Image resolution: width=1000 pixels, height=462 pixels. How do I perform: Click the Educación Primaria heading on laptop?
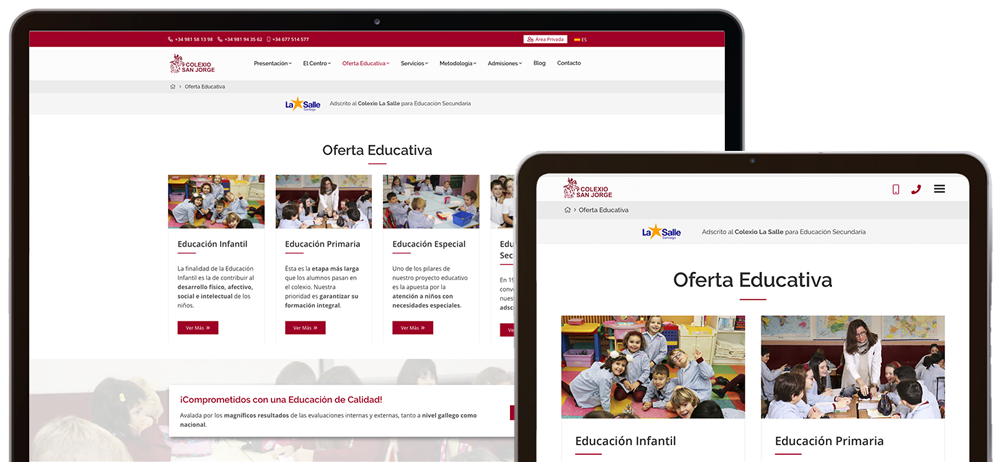click(x=323, y=244)
